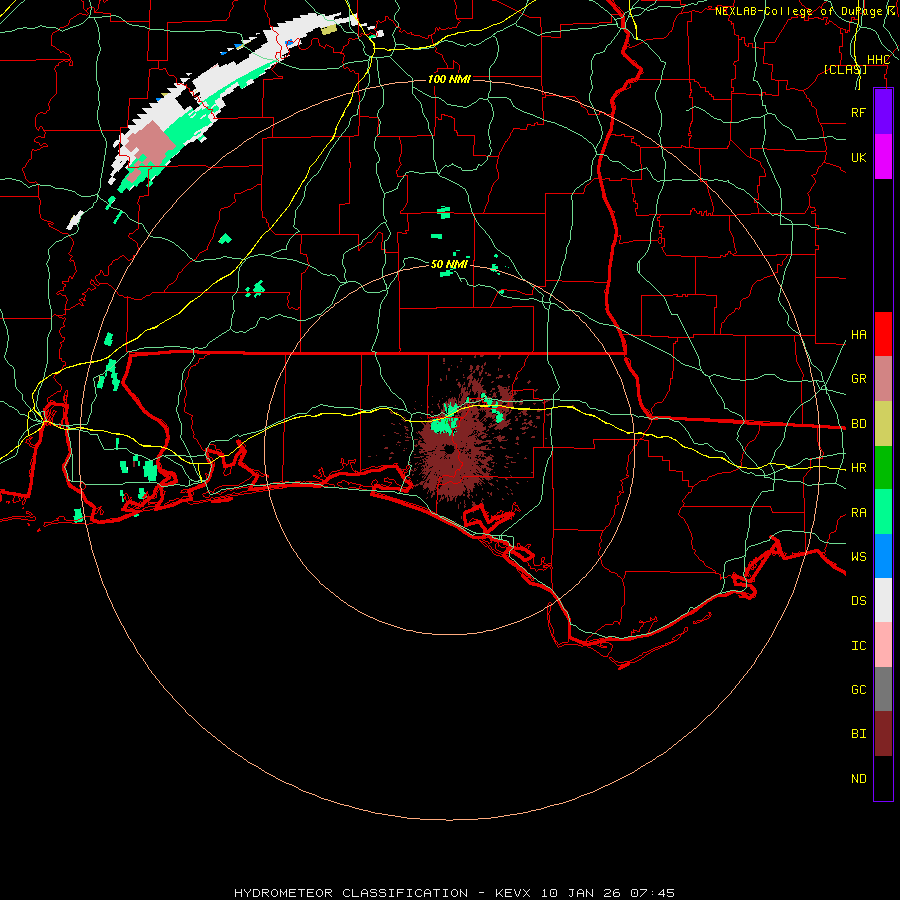This screenshot has height=900, width=900.
Task: Pick the dark green HR legend swatch
Action: click(883, 467)
